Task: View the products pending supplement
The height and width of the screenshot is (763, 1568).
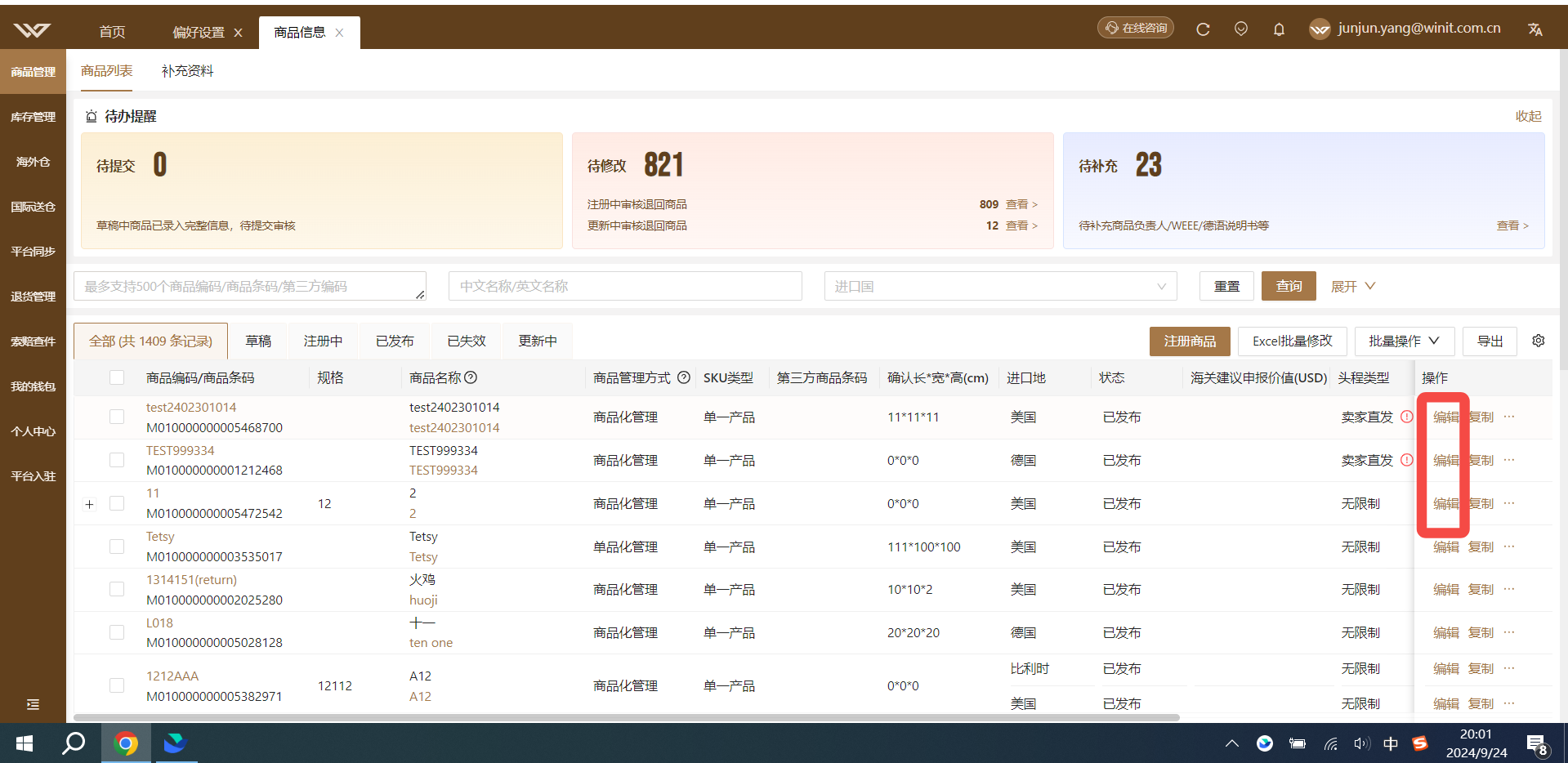Action: [1512, 225]
